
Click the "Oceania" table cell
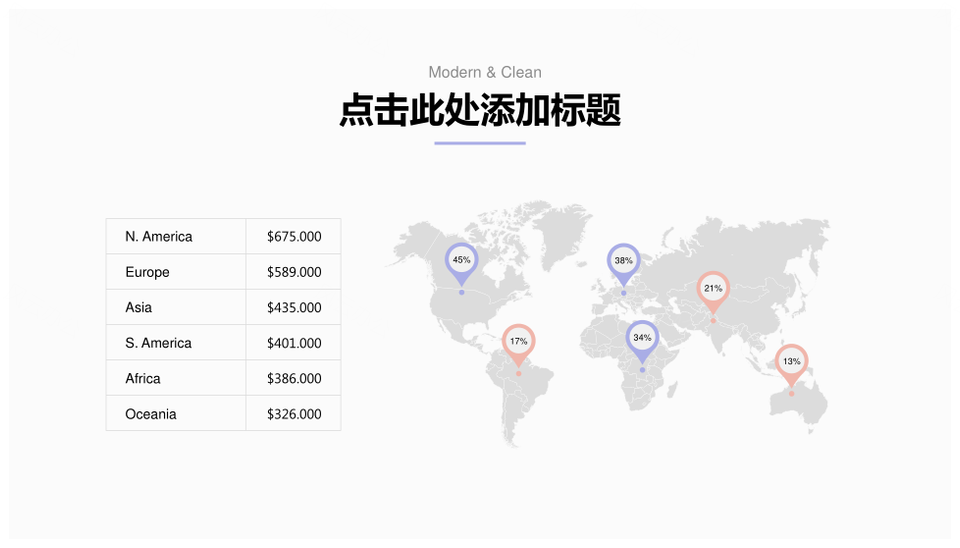coord(176,414)
